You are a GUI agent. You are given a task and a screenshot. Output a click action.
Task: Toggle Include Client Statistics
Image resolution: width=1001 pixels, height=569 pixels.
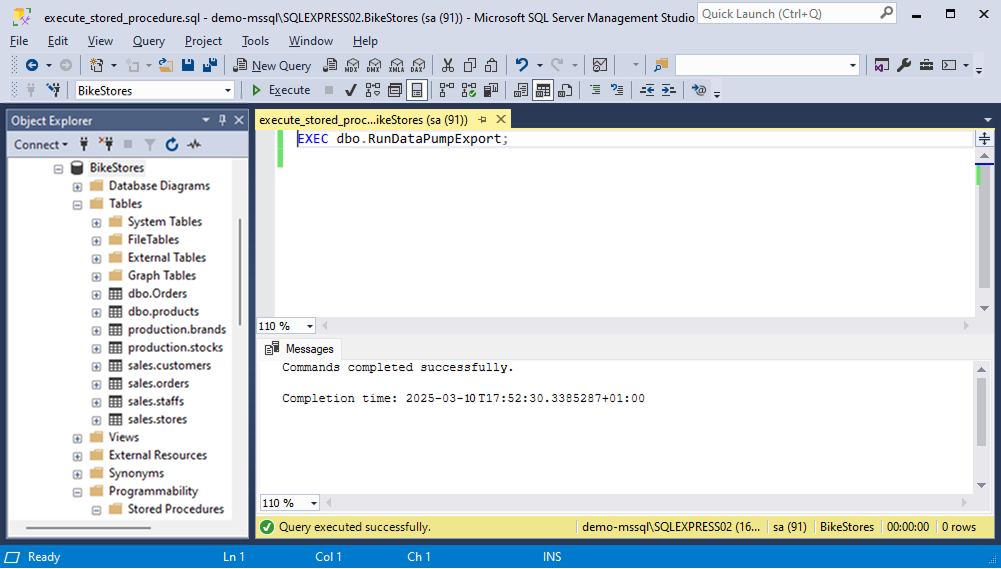pyautogui.click(x=491, y=90)
